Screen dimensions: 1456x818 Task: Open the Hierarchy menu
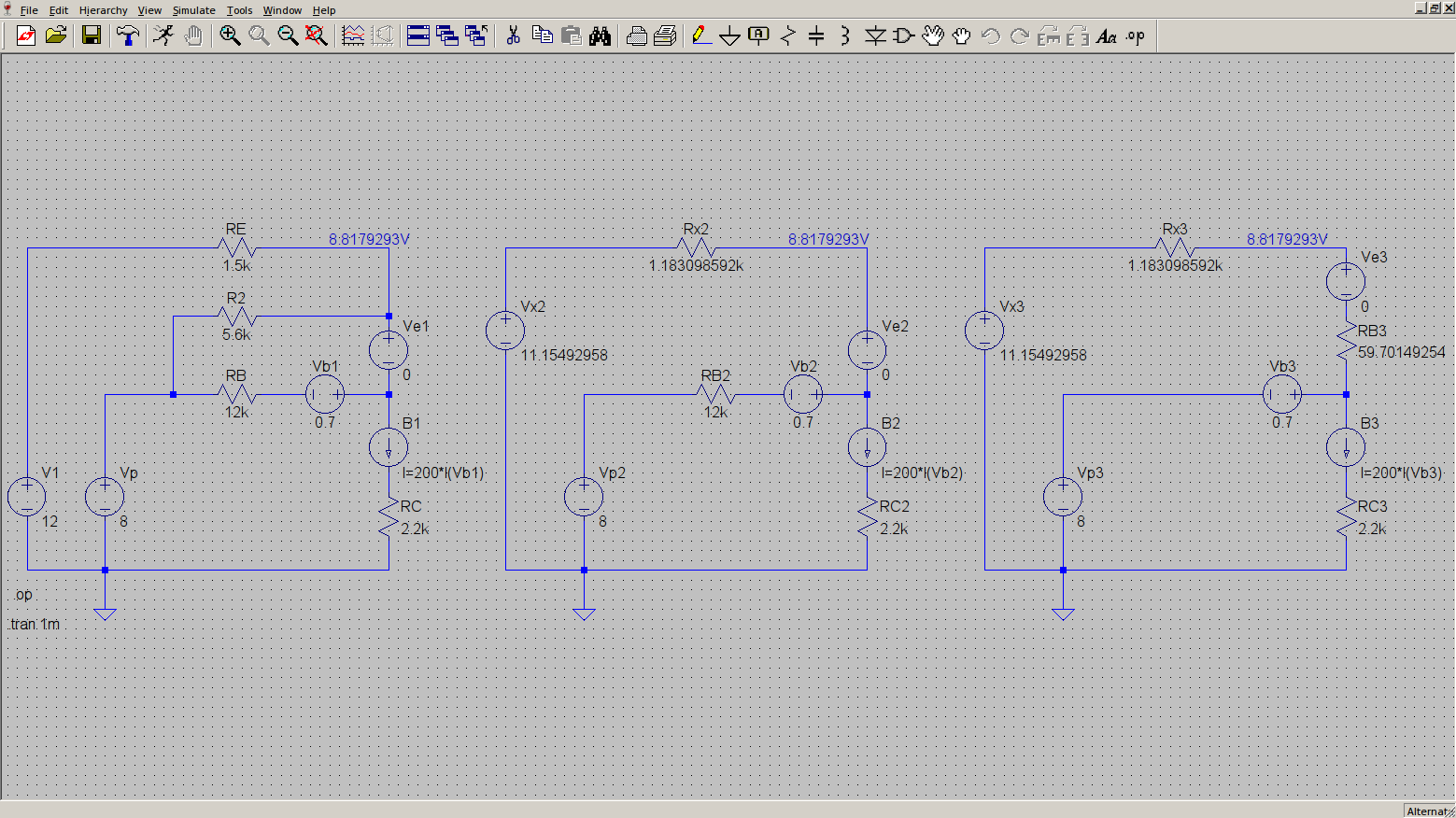[x=103, y=10]
